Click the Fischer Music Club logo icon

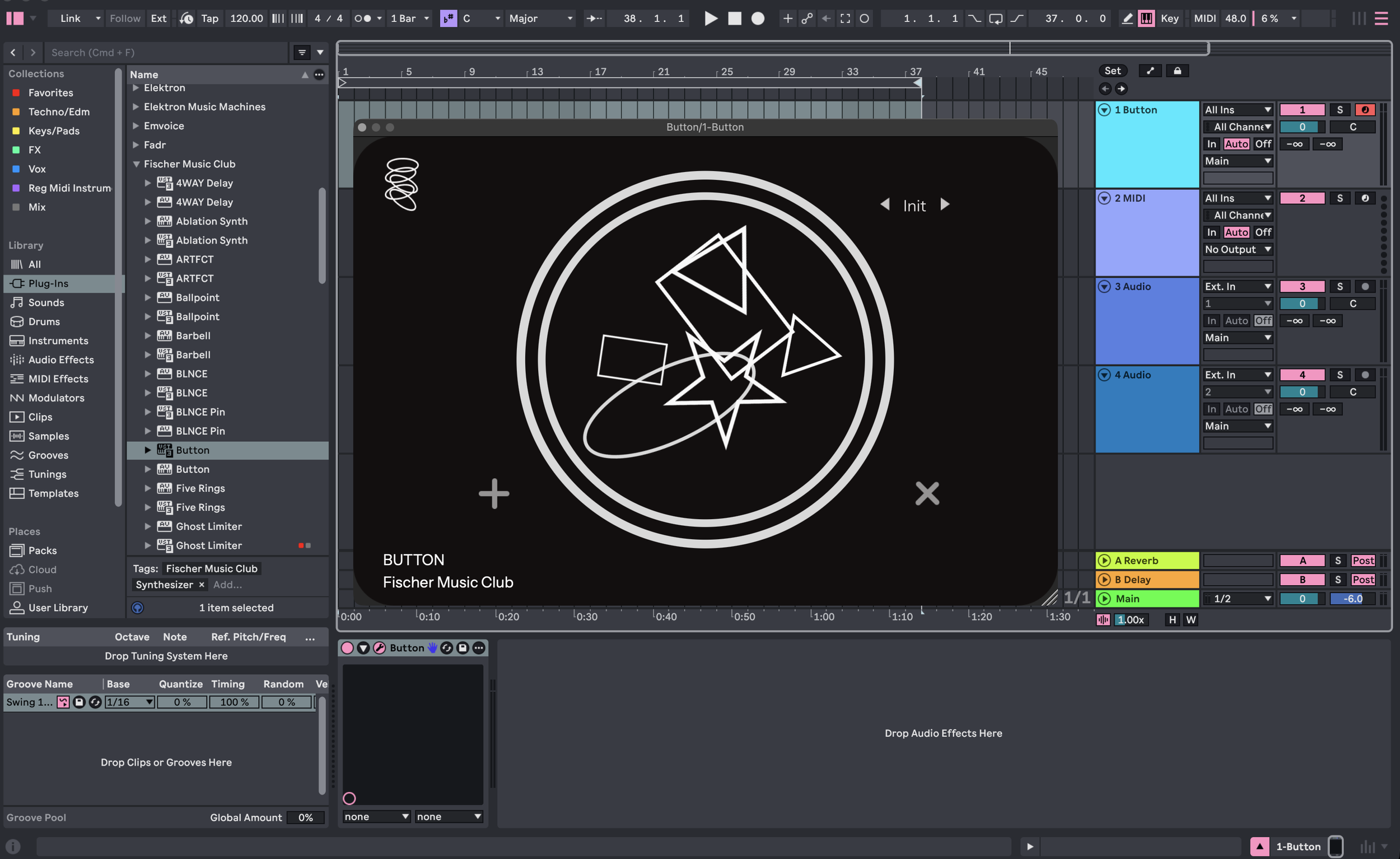click(x=402, y=184)
